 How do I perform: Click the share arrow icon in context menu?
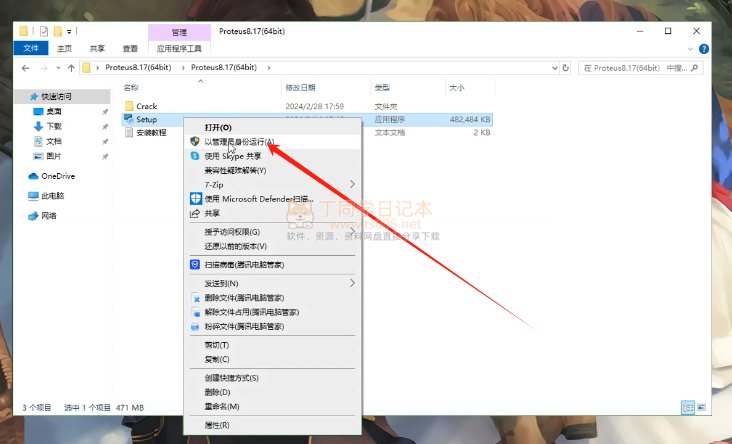pos(195,213)
